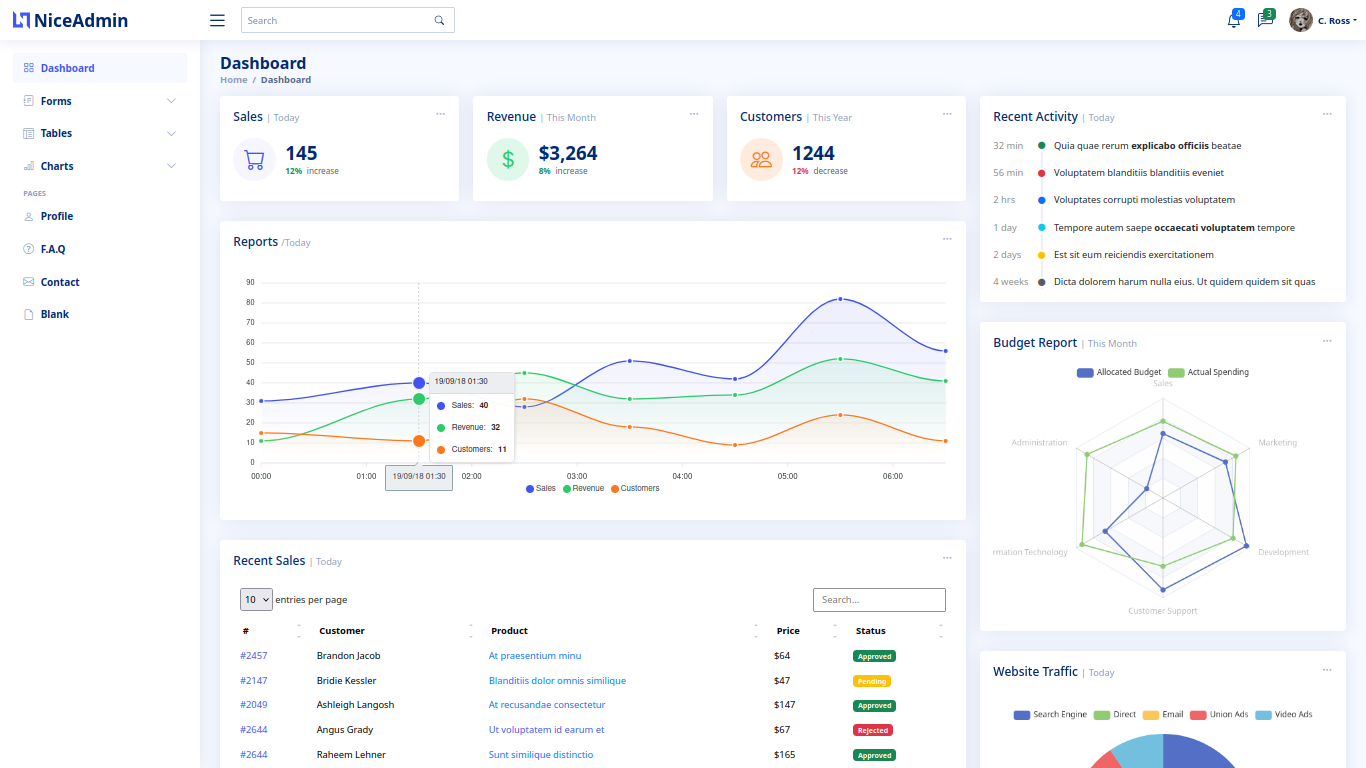
Task: Open the entries per page dropdown
Action: [256, 600]
